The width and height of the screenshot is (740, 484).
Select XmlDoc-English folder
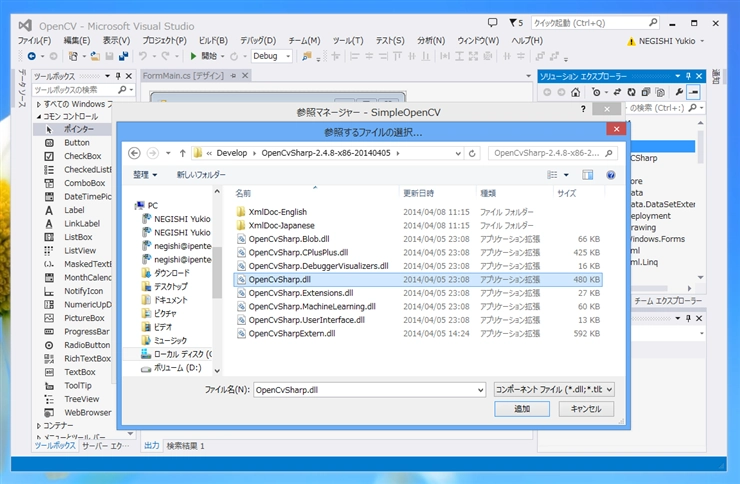pos(418,212)
